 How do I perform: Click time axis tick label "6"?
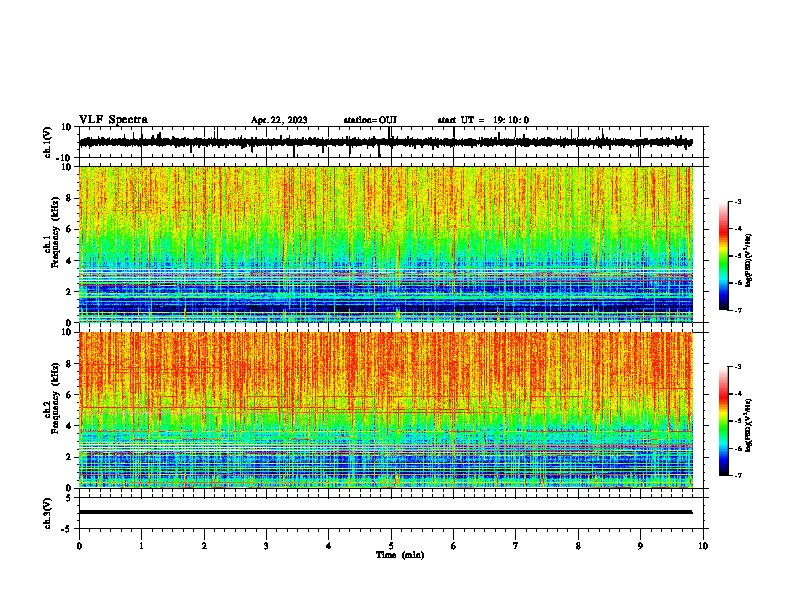[454, 546]
